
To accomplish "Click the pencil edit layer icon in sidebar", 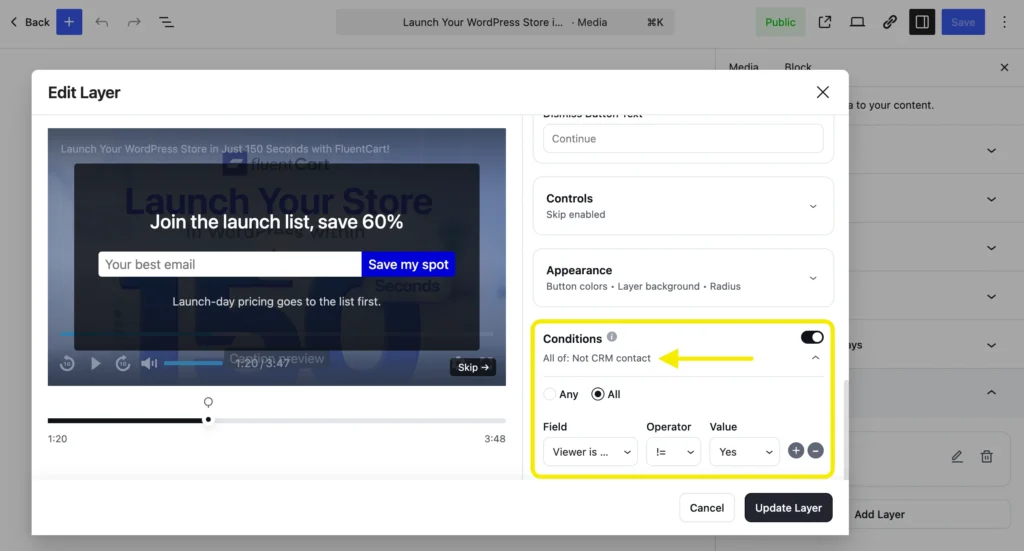I will click(x=957, y=456).
